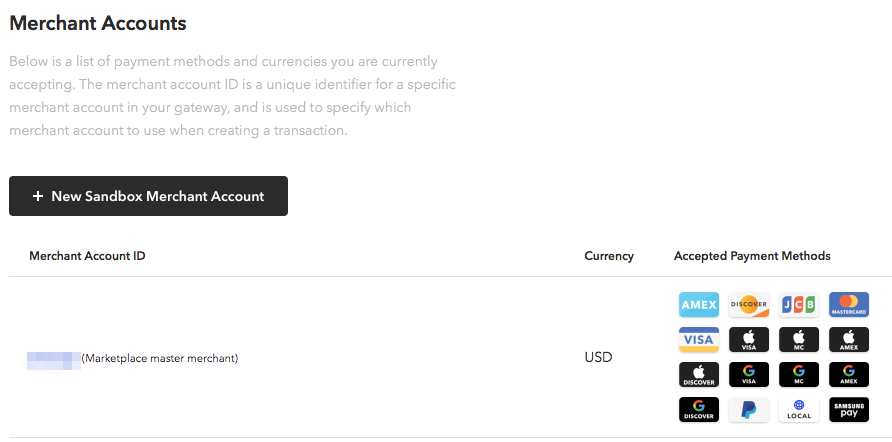Click the PayPal payment icon
The image size is (892, 442).
tap(748, 410)
